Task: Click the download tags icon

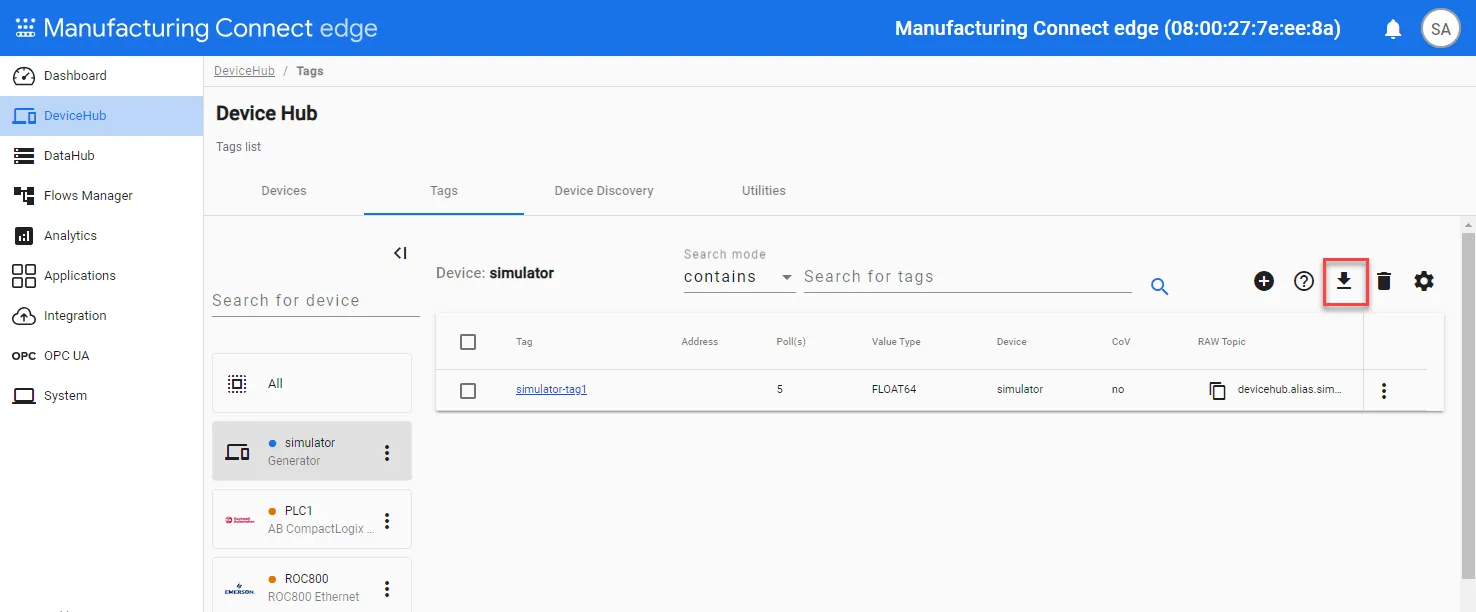Action: (1344, 281)
